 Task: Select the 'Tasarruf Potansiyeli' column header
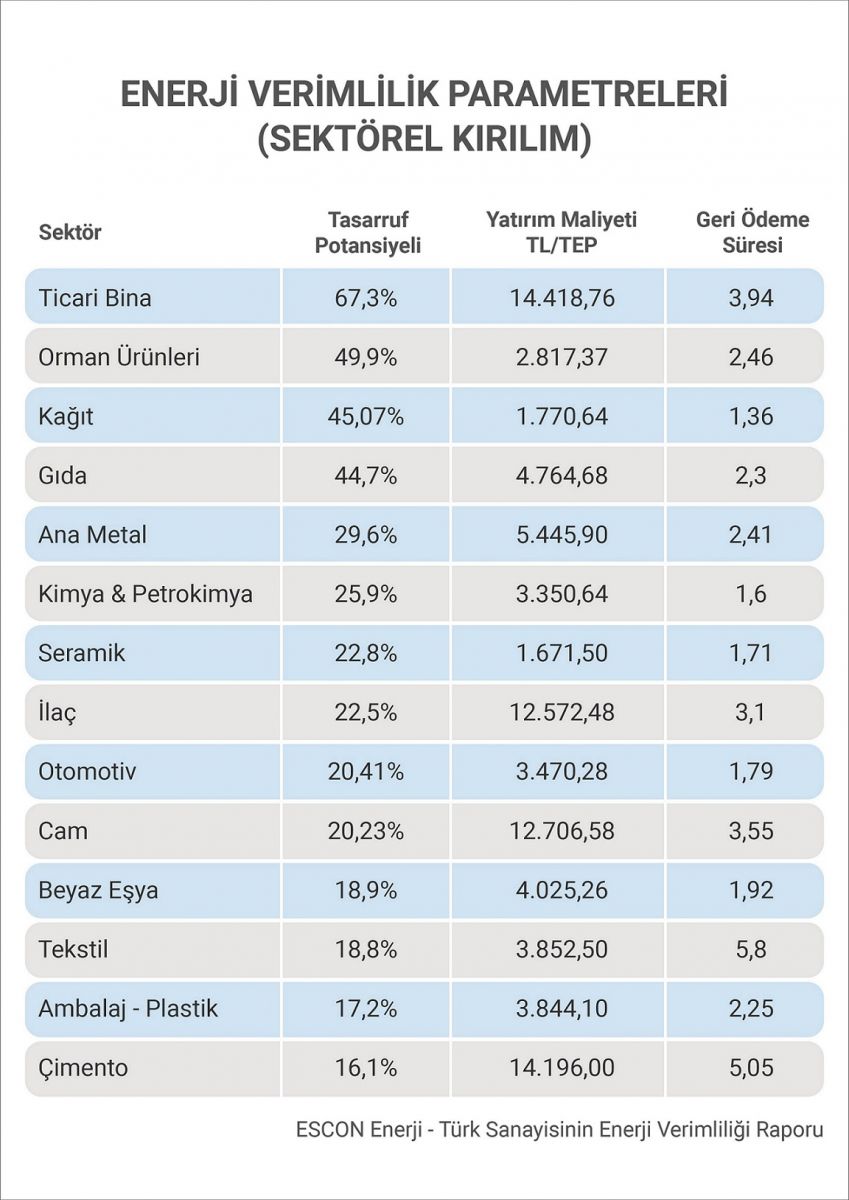[367, 233]
